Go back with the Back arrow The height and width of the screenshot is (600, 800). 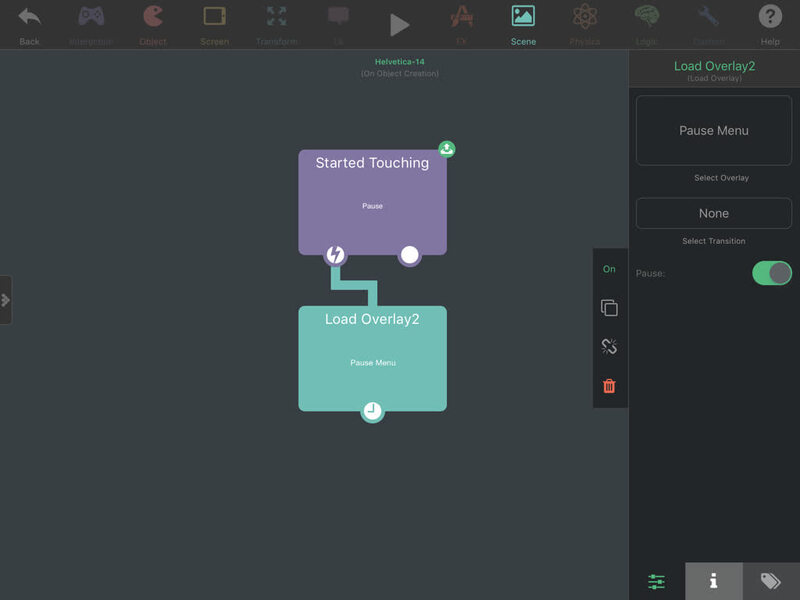[x=29, y=24]
